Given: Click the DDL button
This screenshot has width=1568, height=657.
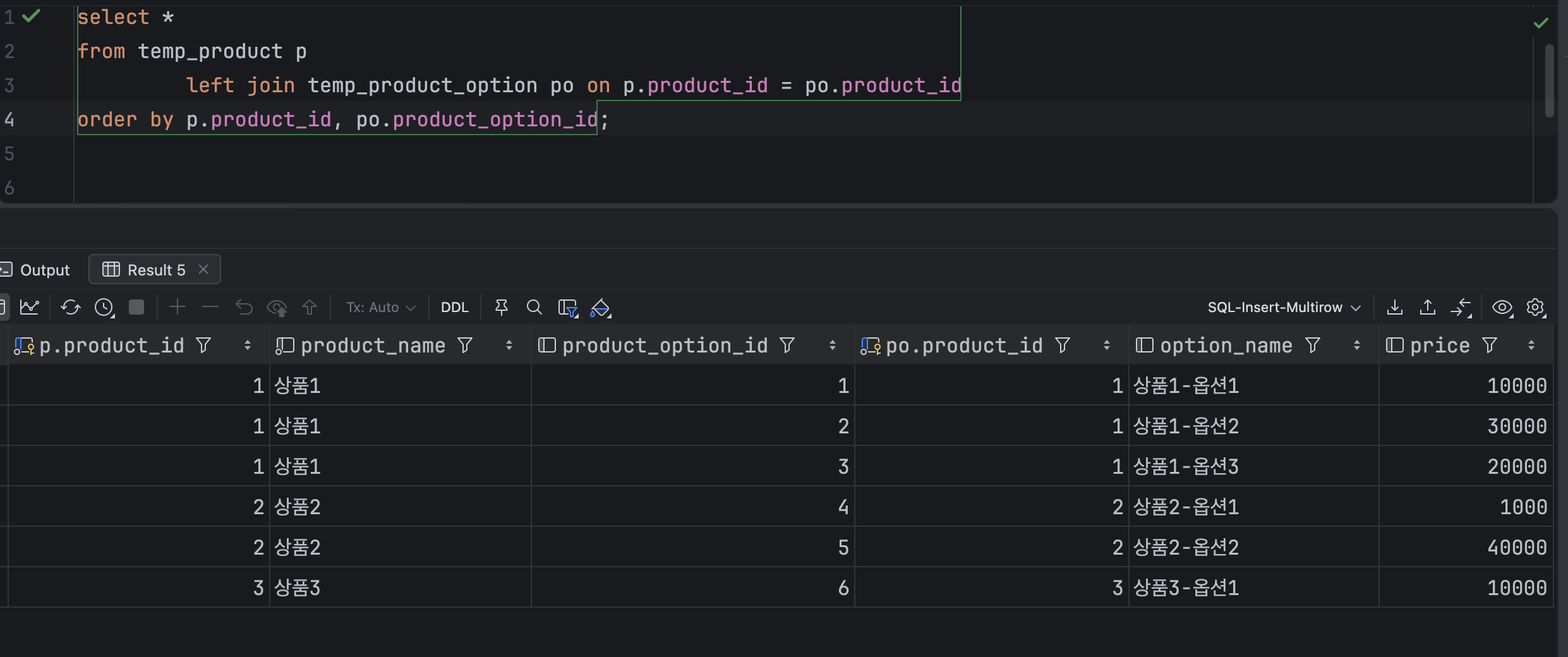Looking at the screenshot, I should click(x=454, y=308).
